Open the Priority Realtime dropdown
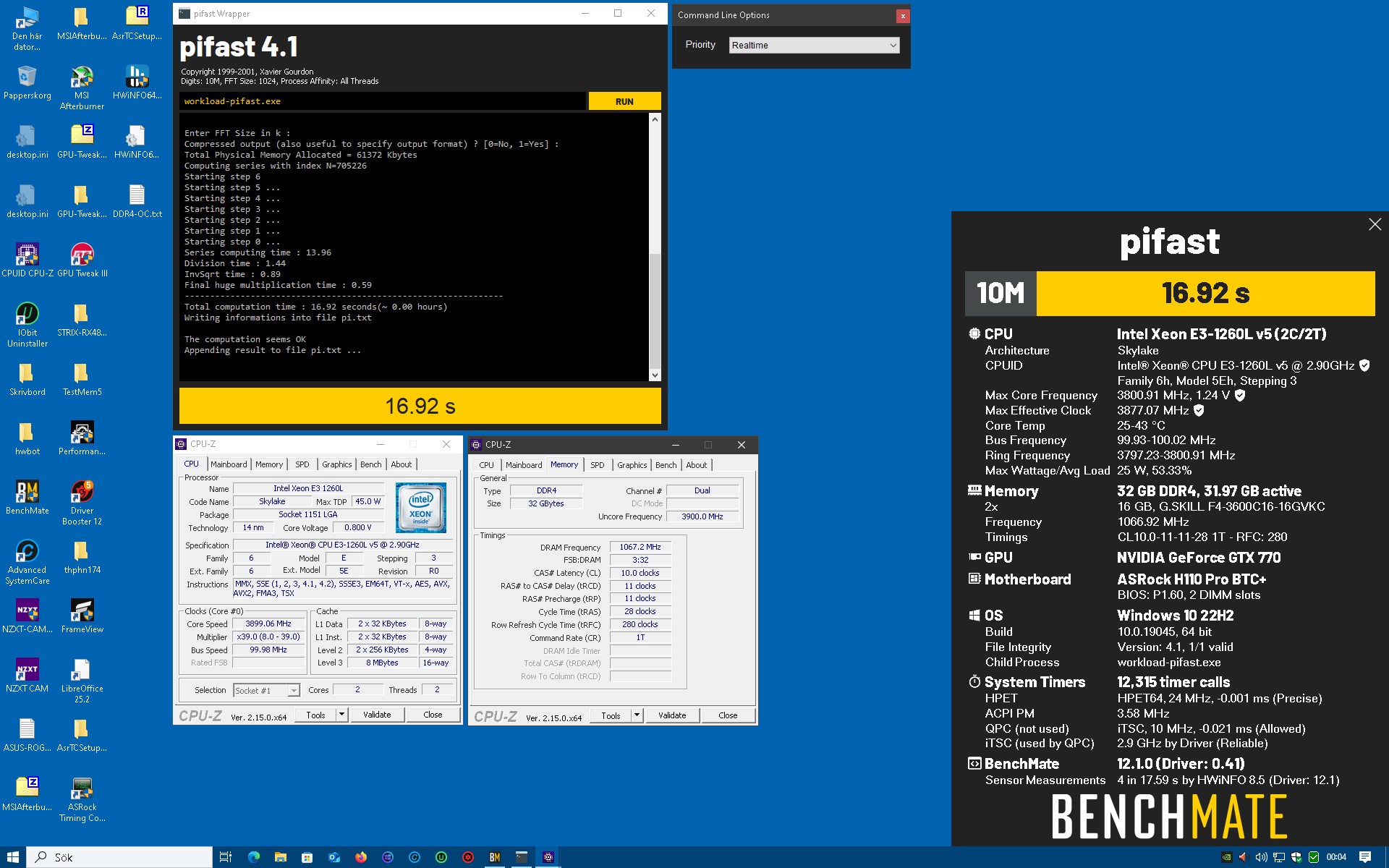1389x868 pixels. tap(814, 45)
